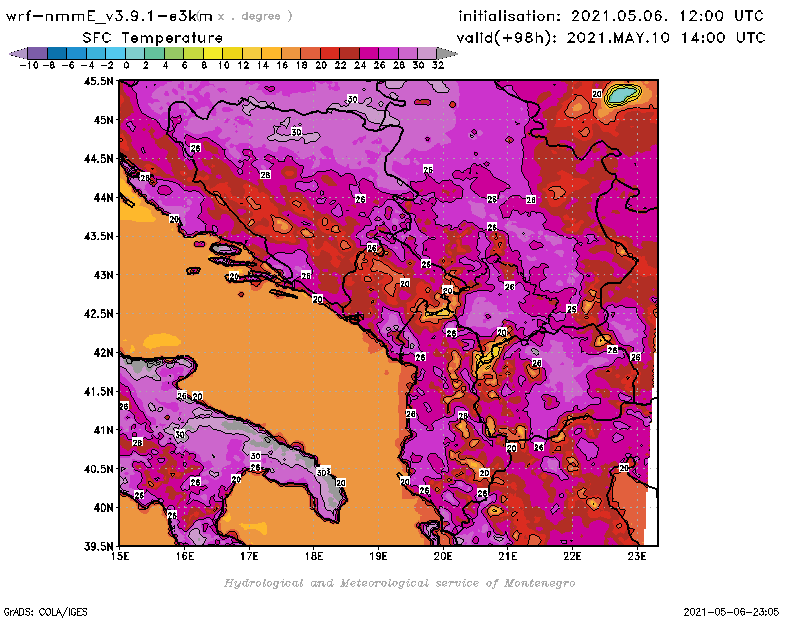
Task: Click the '23E' longitude label
Action: point(637,556)
